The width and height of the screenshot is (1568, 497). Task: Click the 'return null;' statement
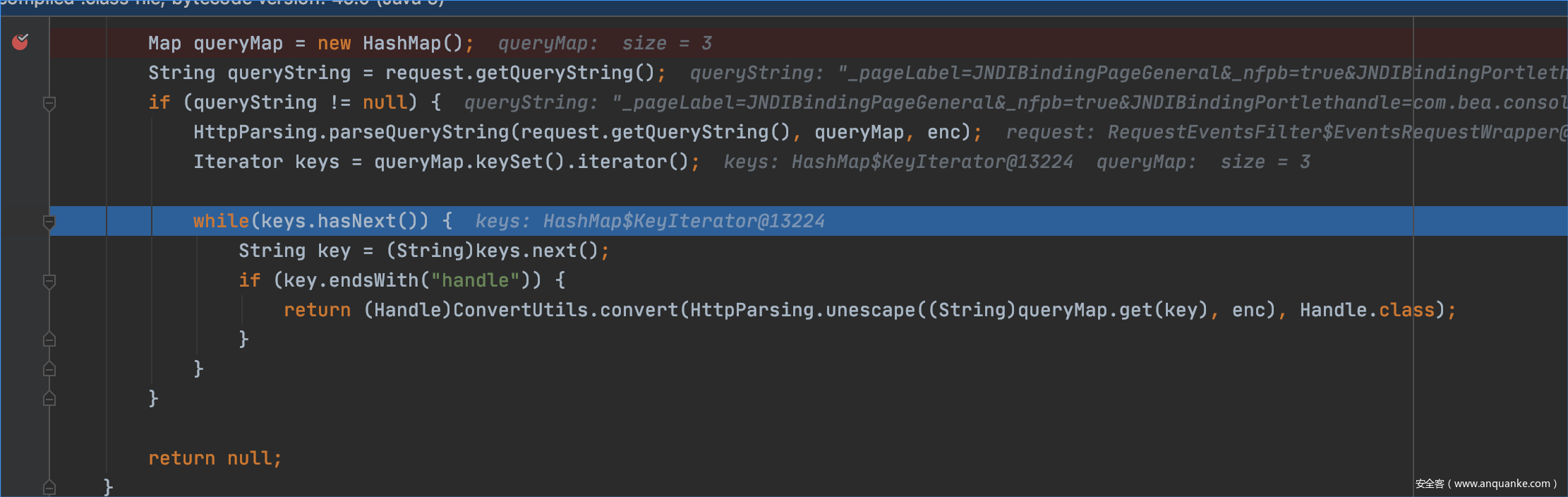point(215,459)
